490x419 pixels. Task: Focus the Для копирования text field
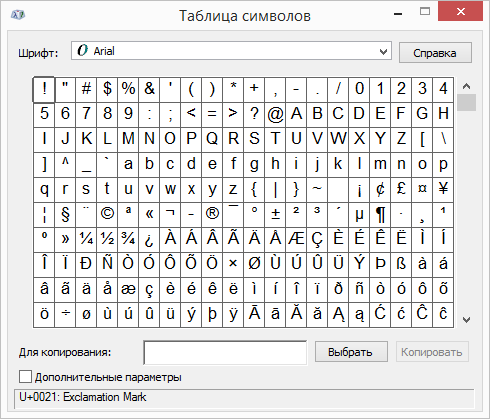pyautogui.click(x=225, y=353)
